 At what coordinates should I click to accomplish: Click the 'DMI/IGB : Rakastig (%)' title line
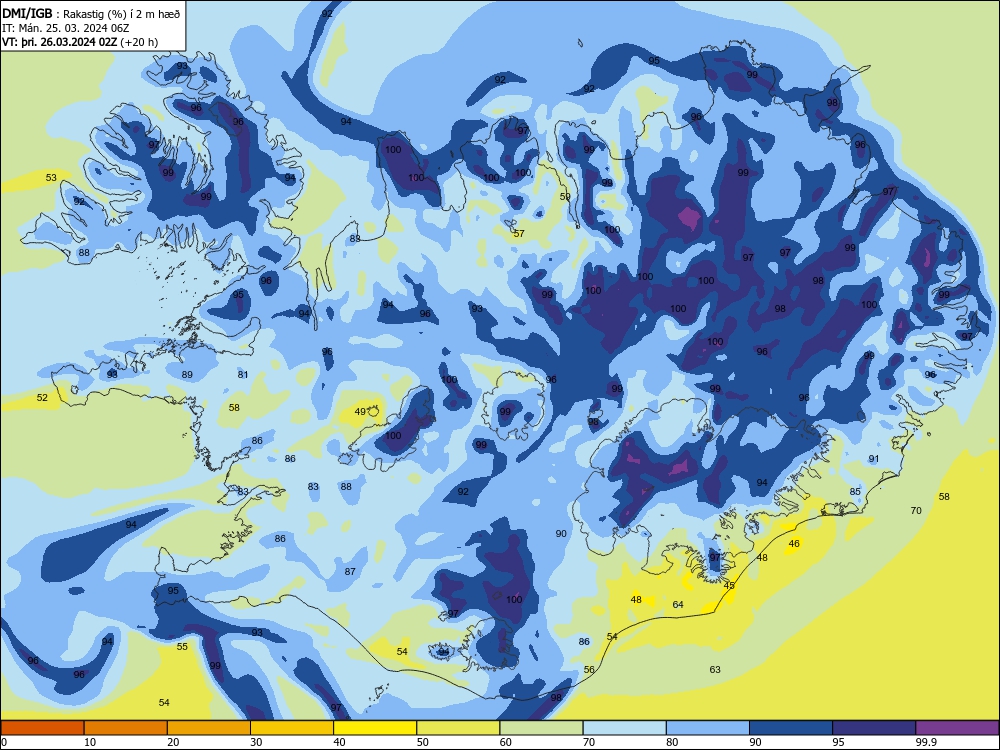[x=91, y=14]
